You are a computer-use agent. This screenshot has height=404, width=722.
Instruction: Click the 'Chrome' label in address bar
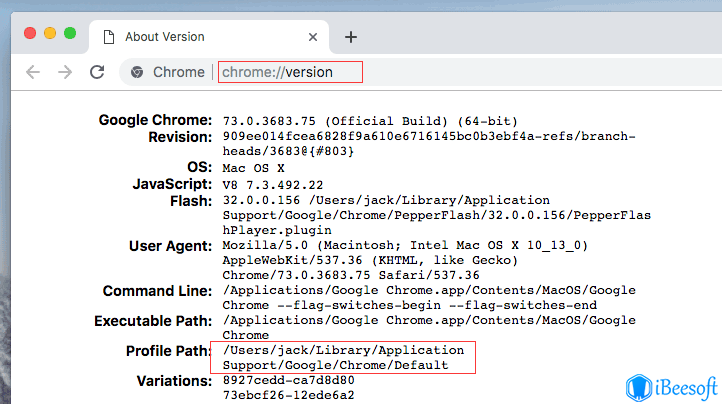(x=179, y=72)
